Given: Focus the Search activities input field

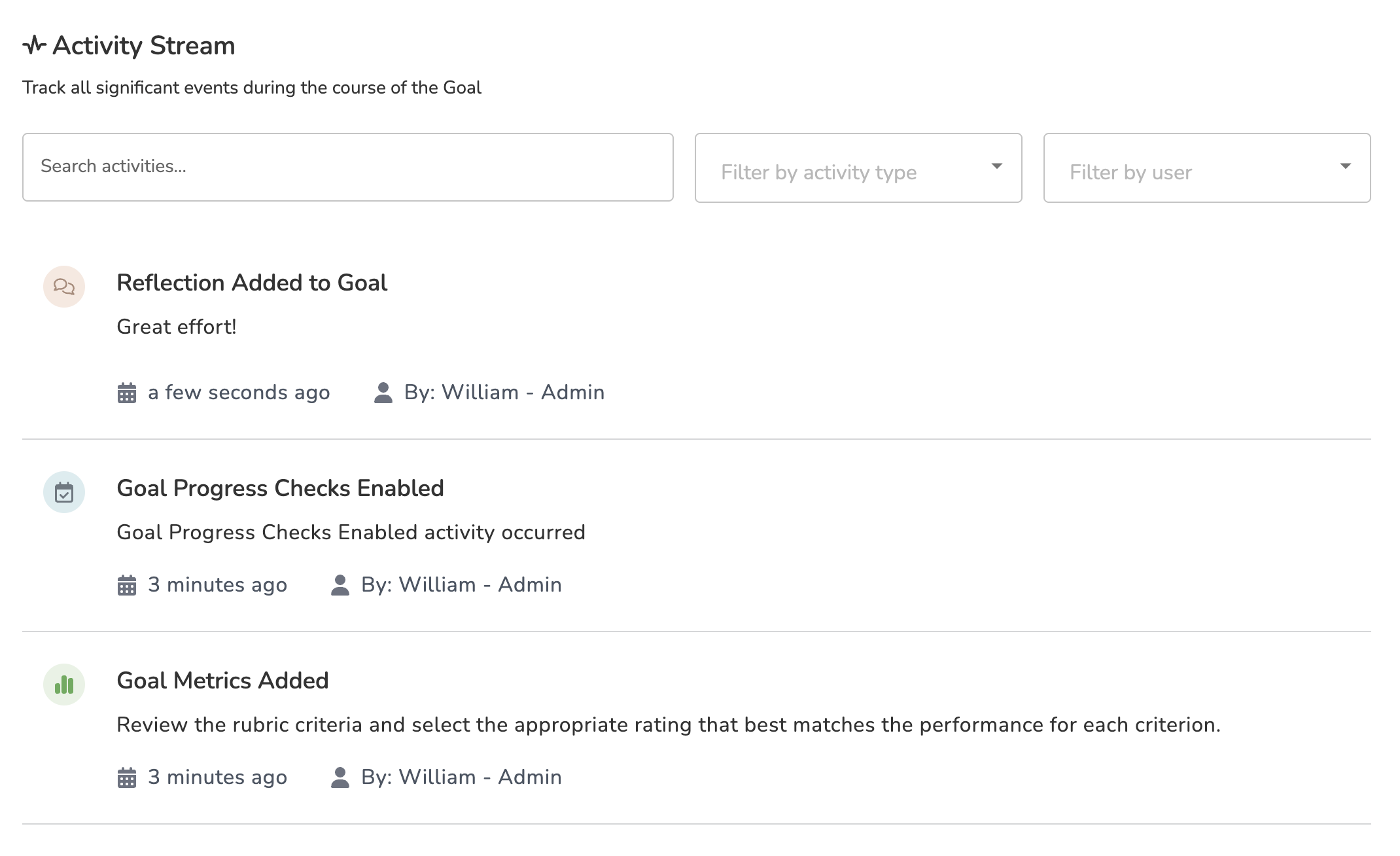Looking at the screenshot, I should tap(347, 168).
